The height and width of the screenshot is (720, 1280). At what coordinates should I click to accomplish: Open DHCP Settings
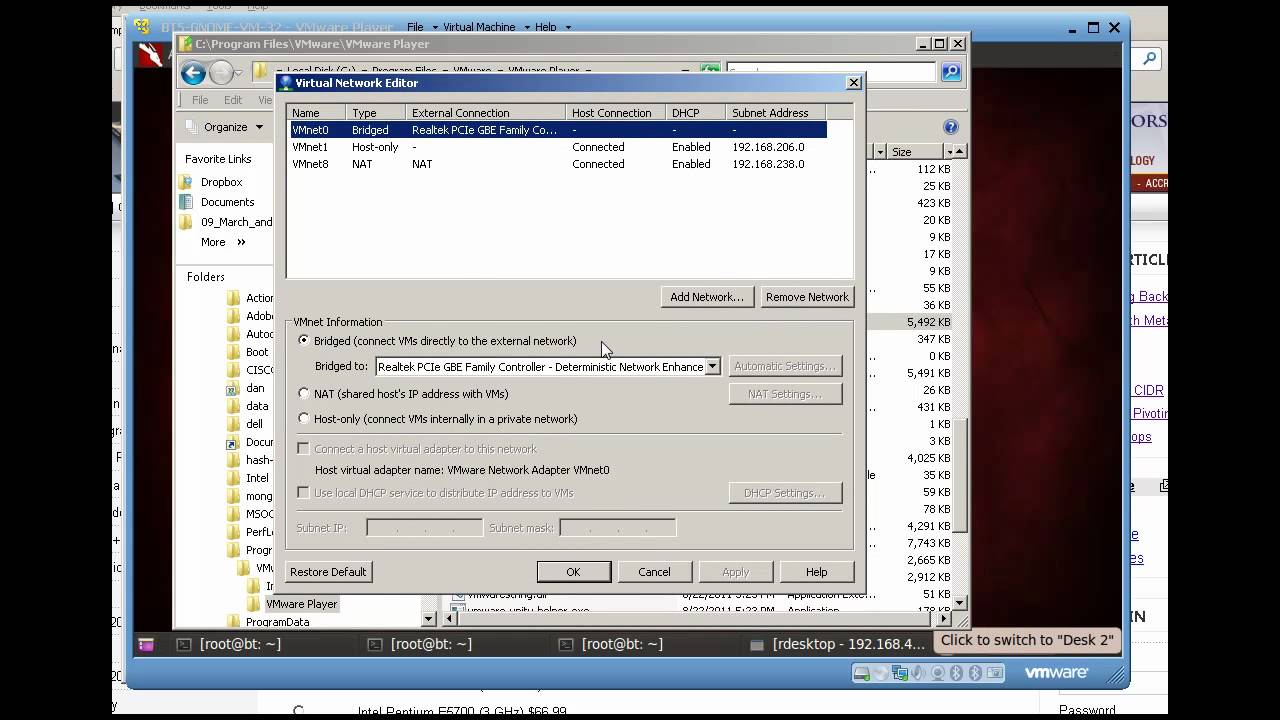785,493
